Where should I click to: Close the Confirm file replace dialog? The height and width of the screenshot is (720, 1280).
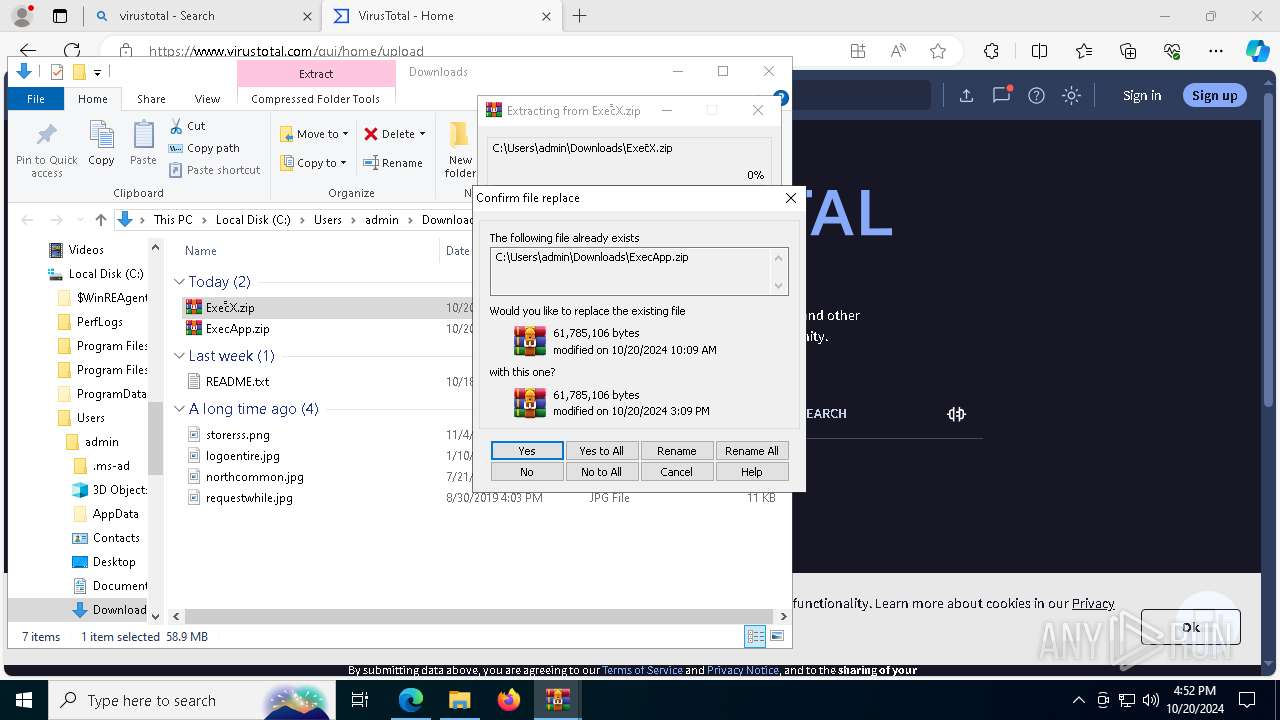pyautogui.click(x=791, y=198)
